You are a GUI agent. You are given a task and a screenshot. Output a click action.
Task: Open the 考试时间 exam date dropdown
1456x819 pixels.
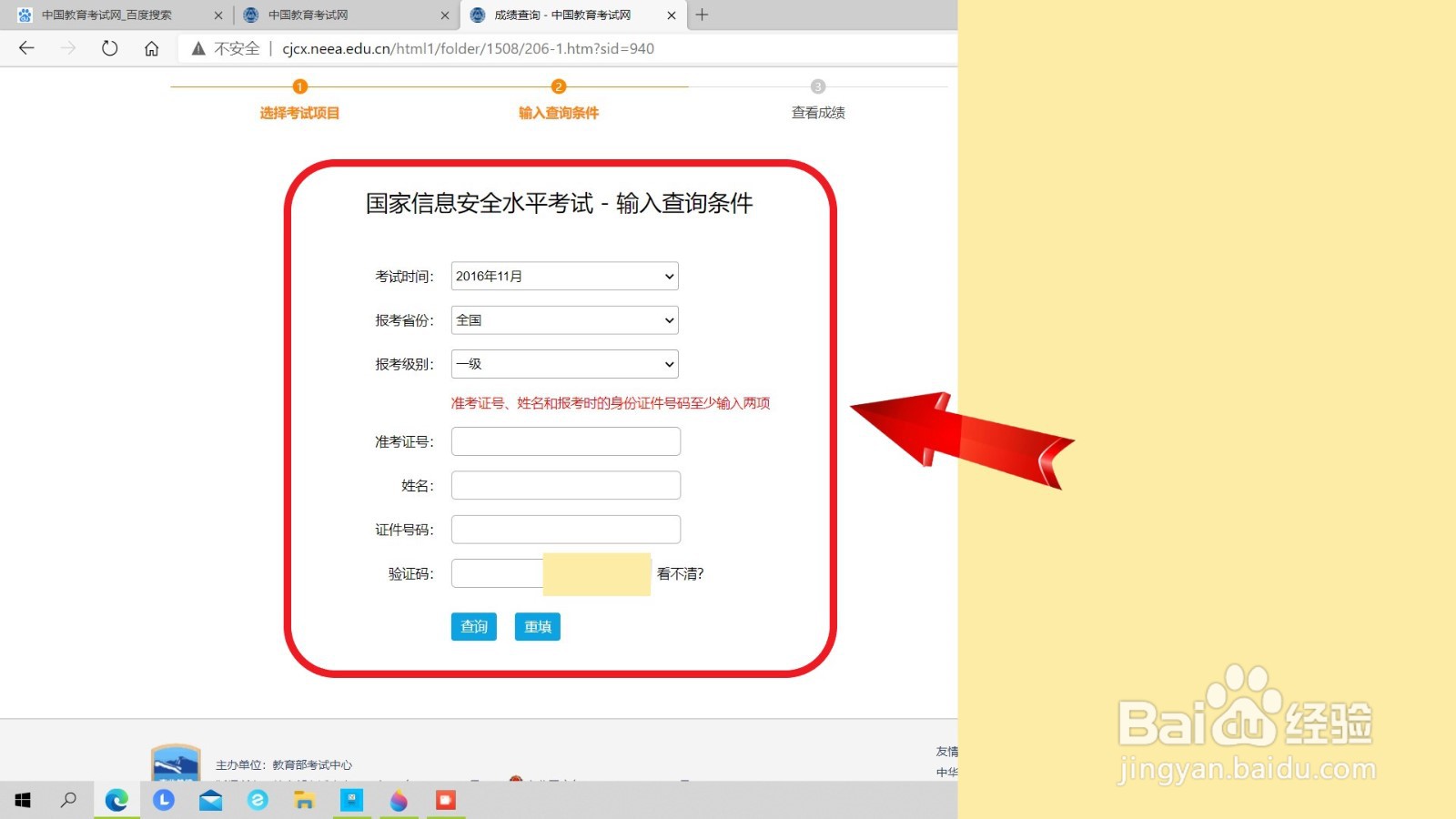(564, 276)
